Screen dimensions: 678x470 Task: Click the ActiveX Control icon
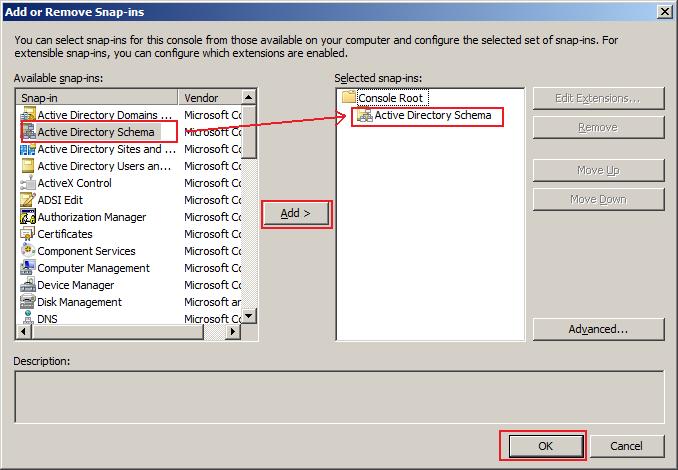28,183
